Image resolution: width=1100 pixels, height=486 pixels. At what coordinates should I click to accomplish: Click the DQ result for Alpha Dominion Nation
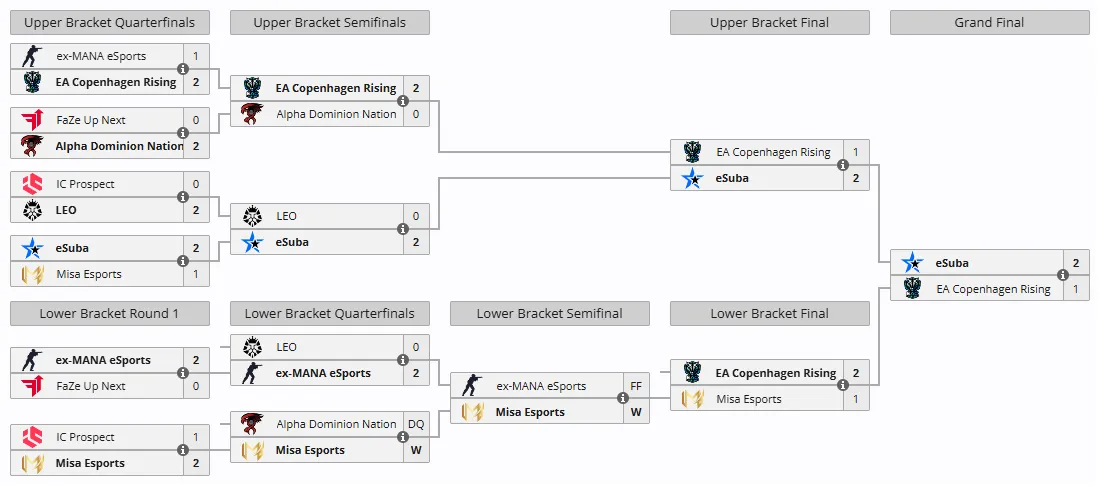(x=416, y=424)
